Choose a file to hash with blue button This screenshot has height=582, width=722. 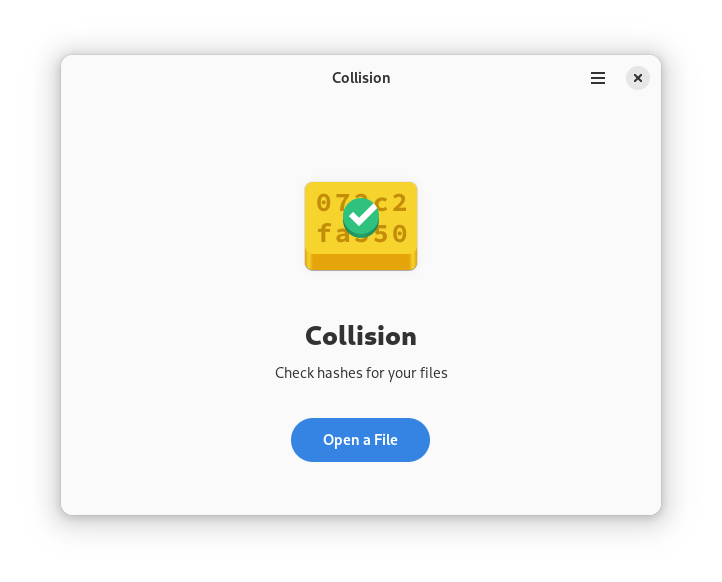360,440
